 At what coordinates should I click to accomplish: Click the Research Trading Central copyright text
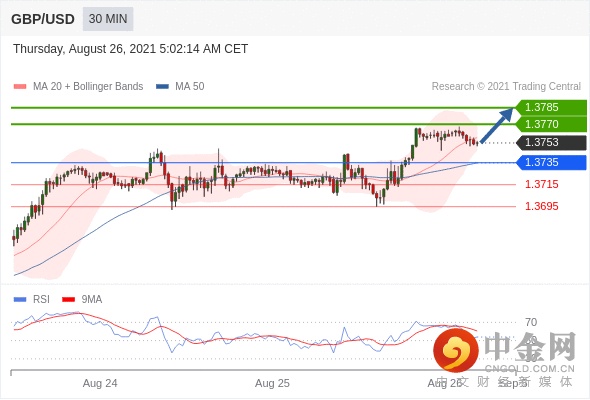tap(506, 87)
